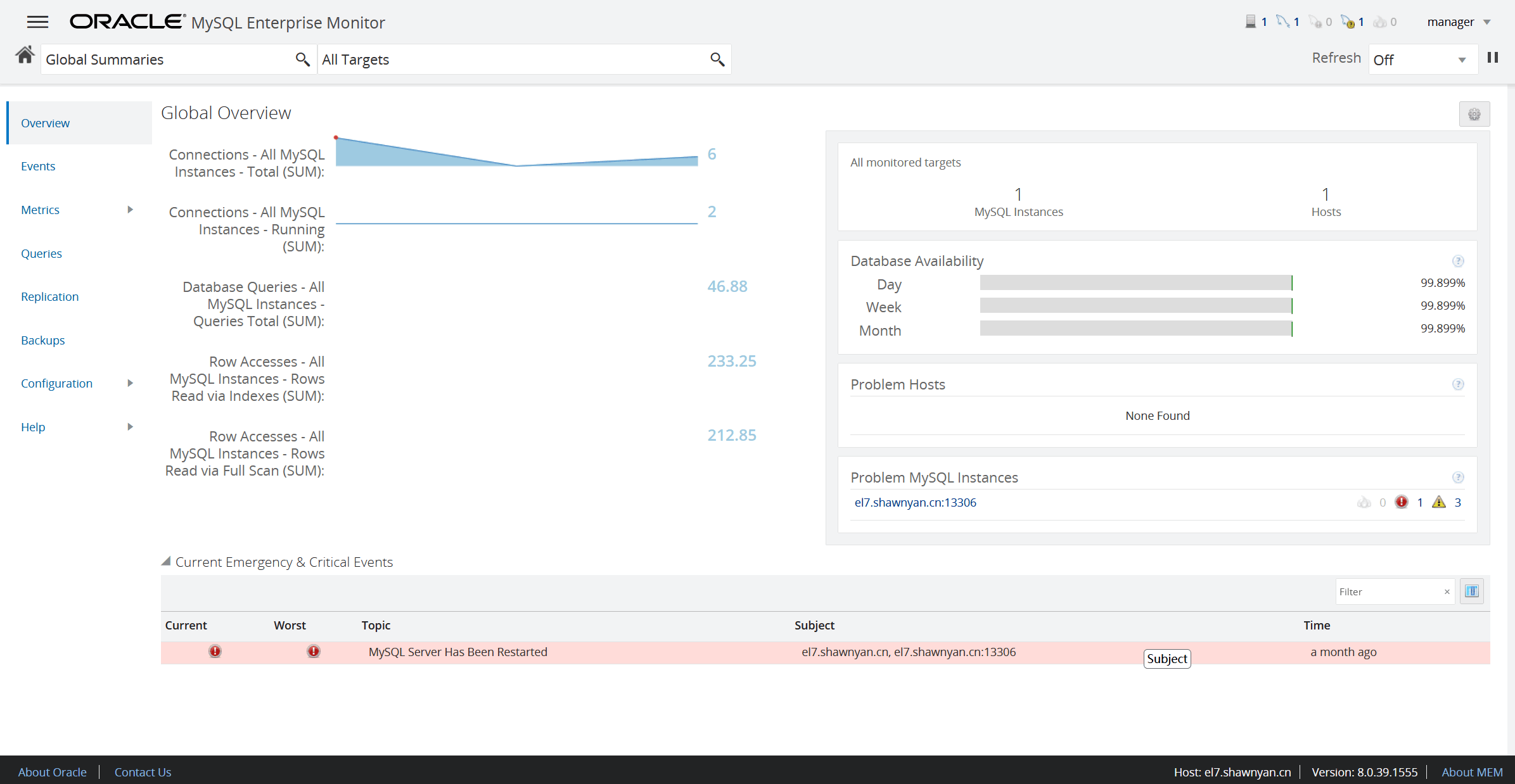Screen dimensions: 1515x784
Task: Click the Connections Running sparkline graph
Action: point(516,222)
